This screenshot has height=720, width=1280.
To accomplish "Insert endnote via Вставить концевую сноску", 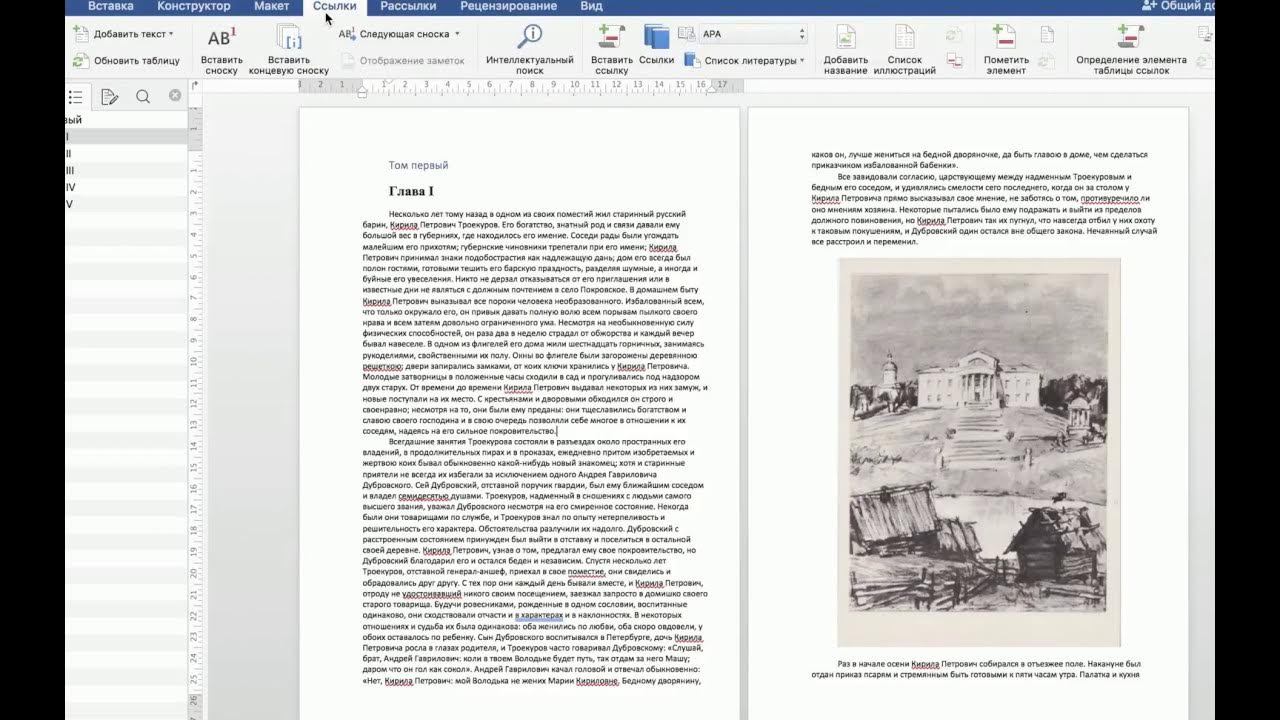I will pos(289,50).
